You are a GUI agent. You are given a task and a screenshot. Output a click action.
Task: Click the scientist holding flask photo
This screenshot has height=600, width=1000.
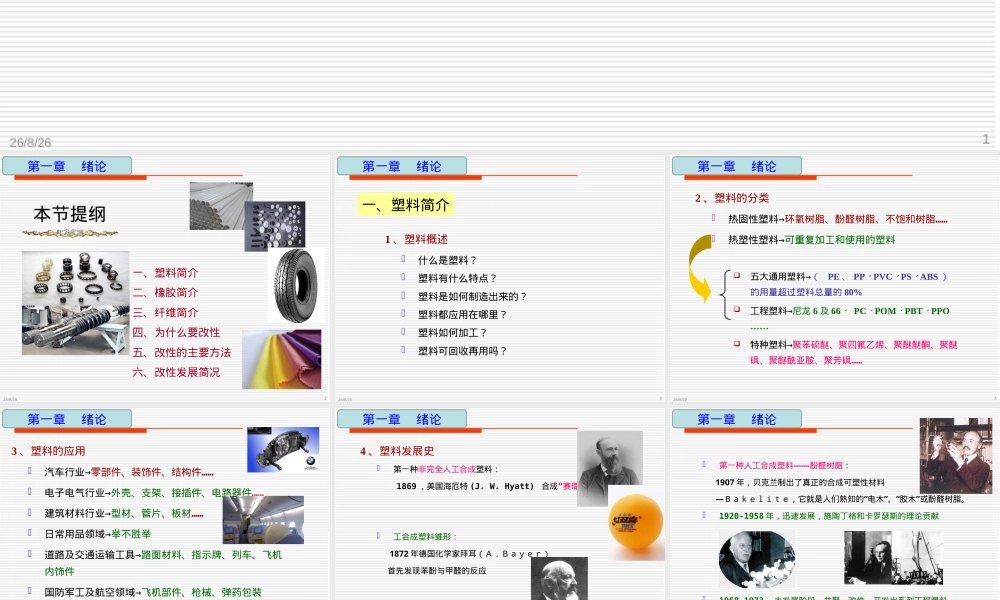pos(956,456)
